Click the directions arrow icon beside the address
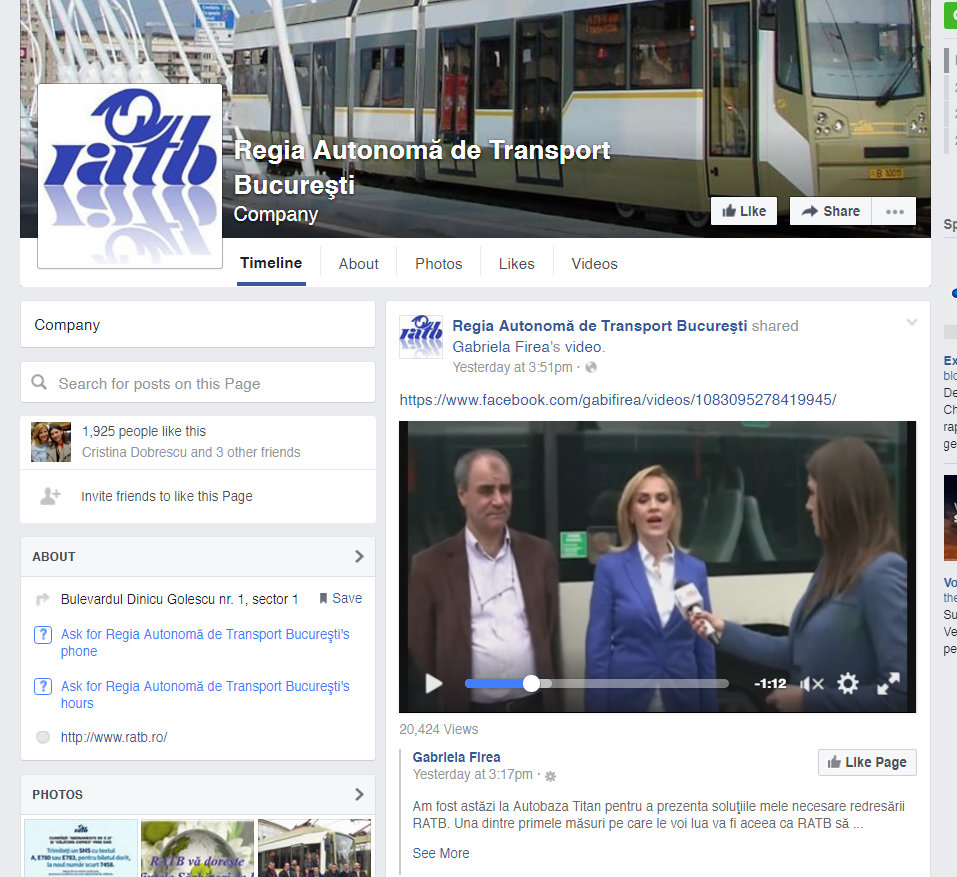The image size is (957, 877). [43, 599]
